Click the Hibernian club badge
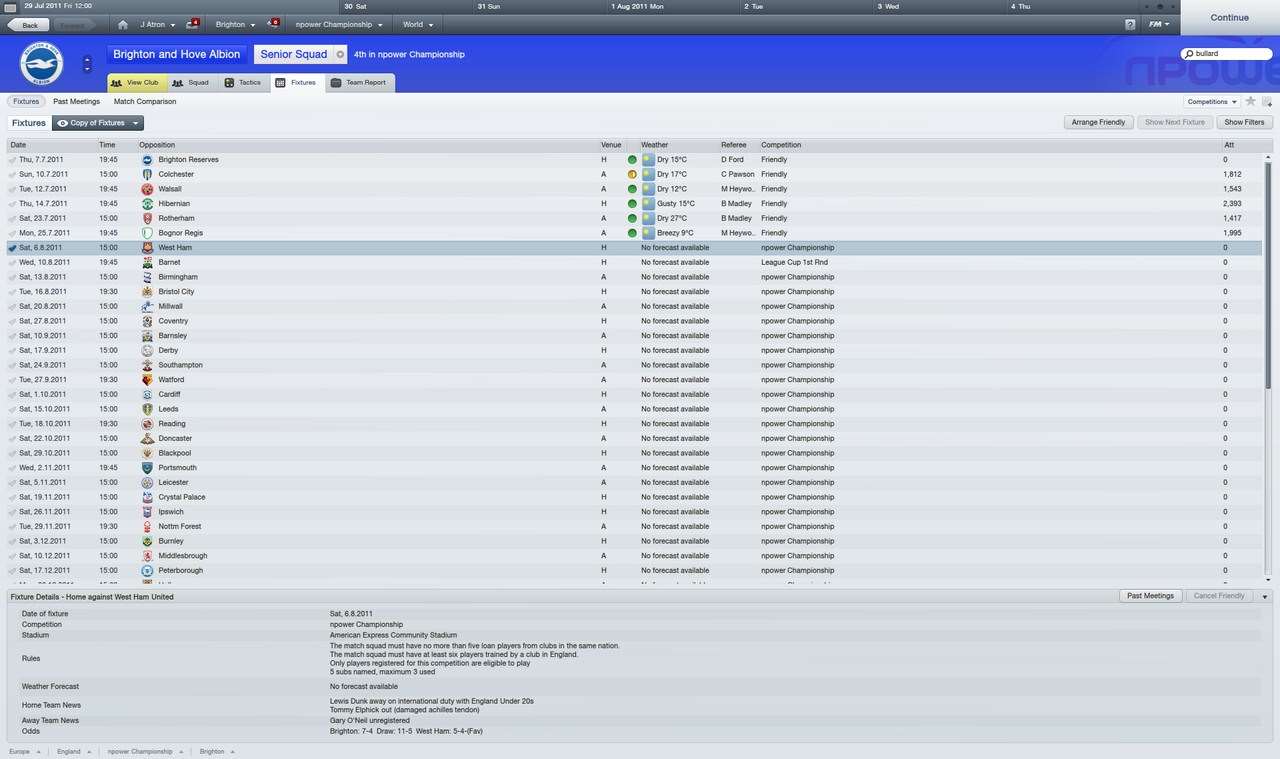This screenshot has width=1280, height=759. click(x=147, y=203)
